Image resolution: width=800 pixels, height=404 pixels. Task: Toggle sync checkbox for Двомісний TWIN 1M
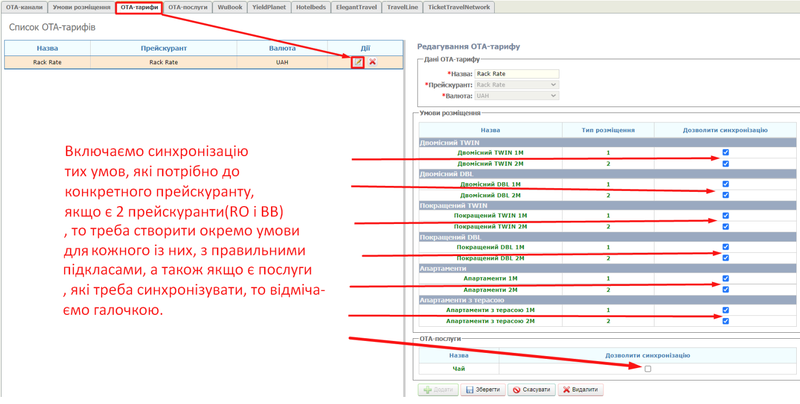click(x=726, y=153)
